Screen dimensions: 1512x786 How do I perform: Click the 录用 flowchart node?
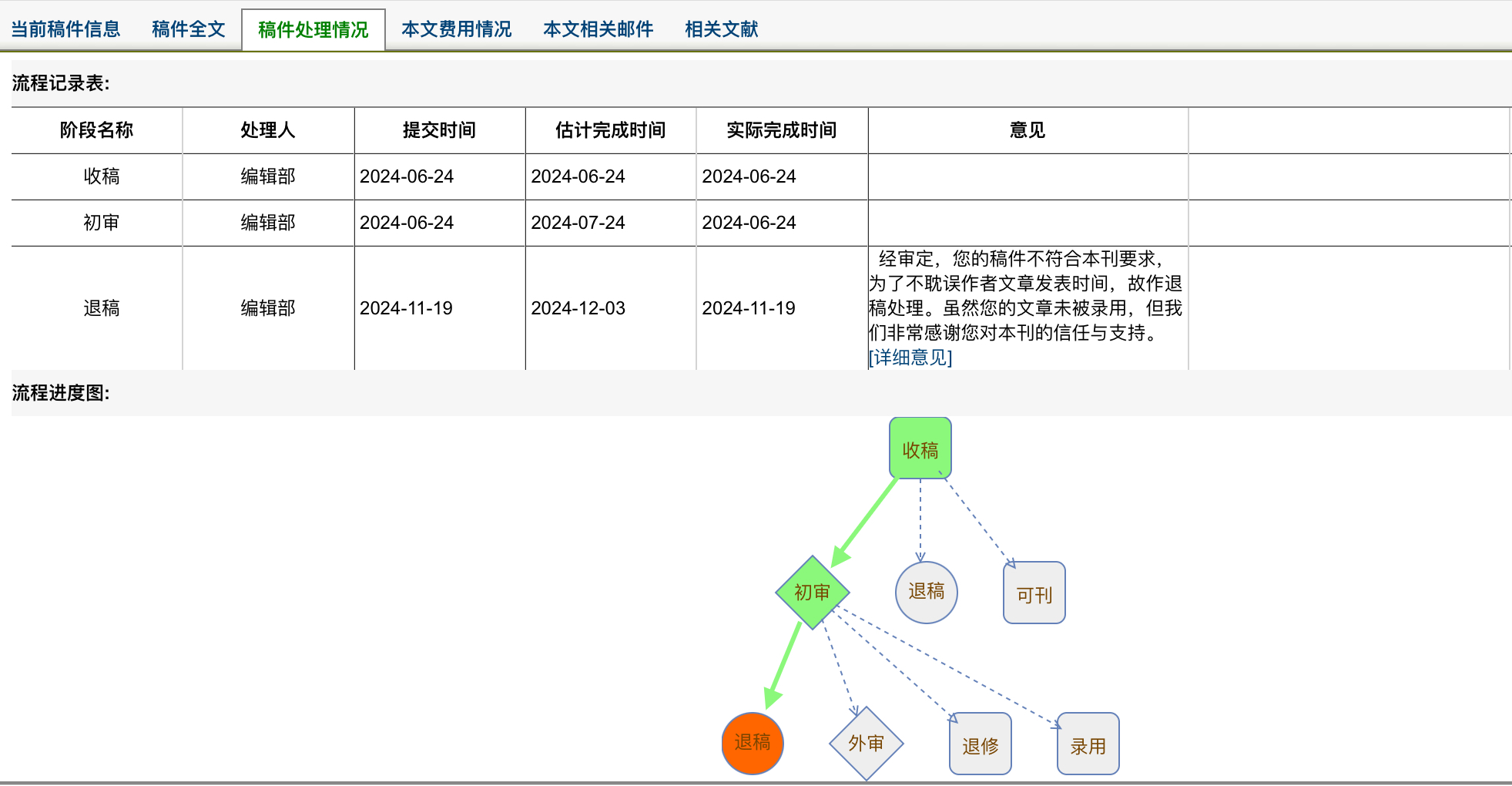point(1088,744)
